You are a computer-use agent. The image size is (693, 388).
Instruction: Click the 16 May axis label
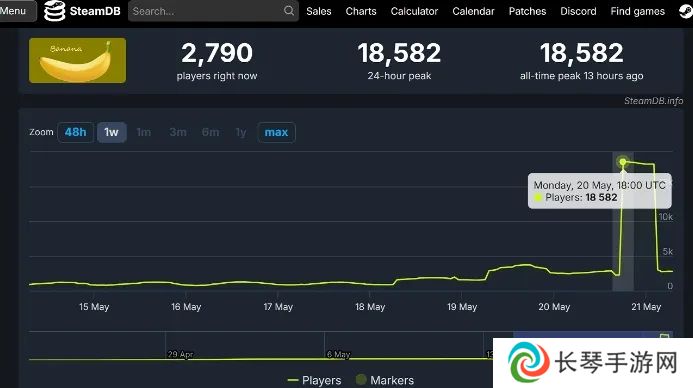tap(186, 307)
